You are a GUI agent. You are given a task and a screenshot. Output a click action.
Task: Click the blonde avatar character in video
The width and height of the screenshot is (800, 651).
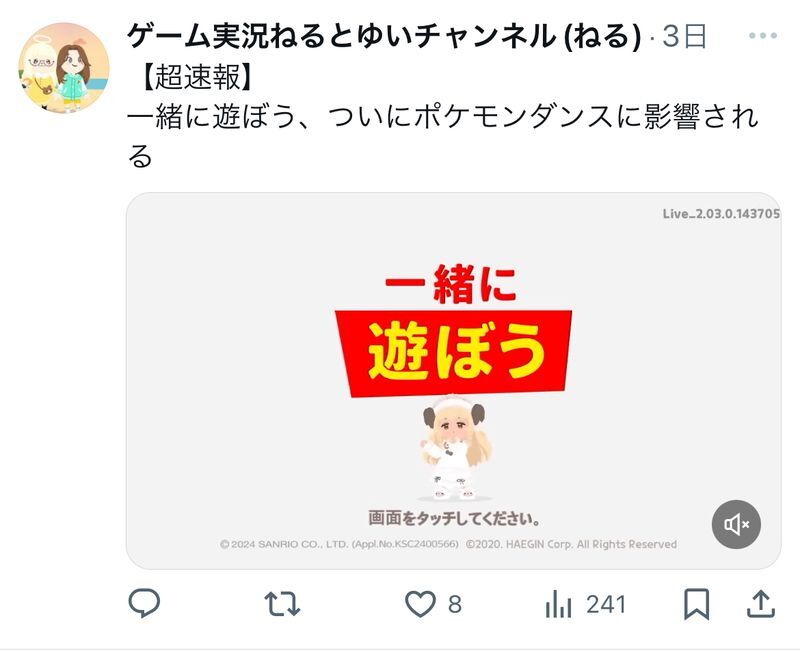(x=453, y=447)
